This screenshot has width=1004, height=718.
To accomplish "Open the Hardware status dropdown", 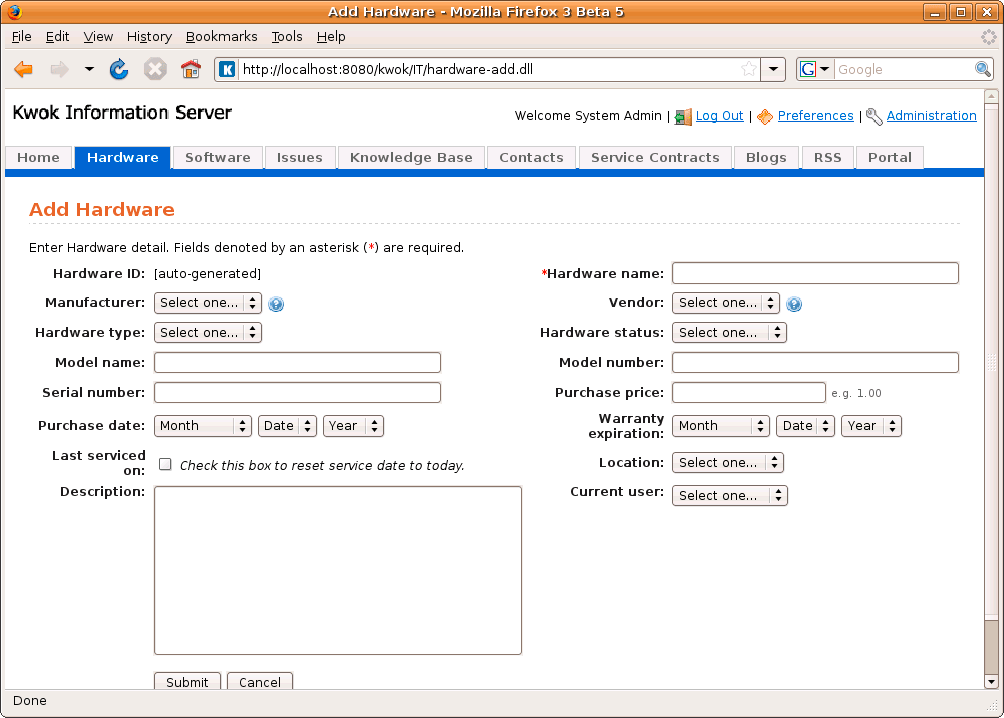I will (729, 332).
